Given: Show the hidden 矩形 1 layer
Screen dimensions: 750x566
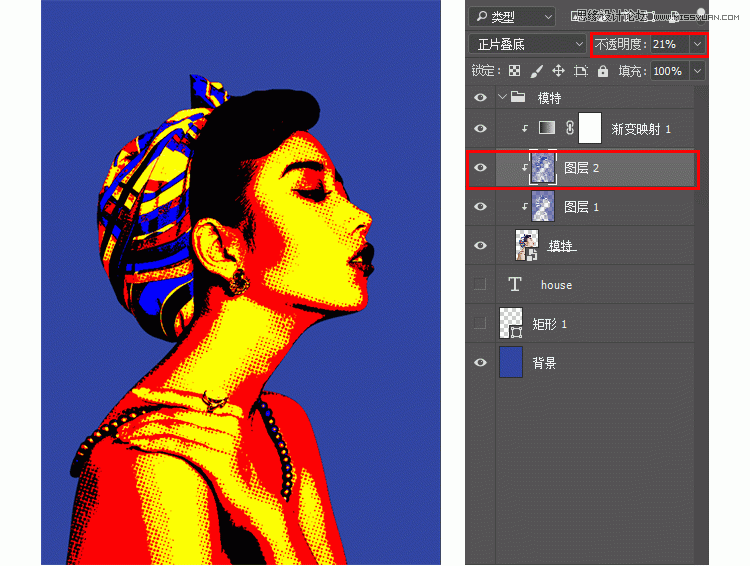Looking at the screenshot, I should tap(480, 323).
